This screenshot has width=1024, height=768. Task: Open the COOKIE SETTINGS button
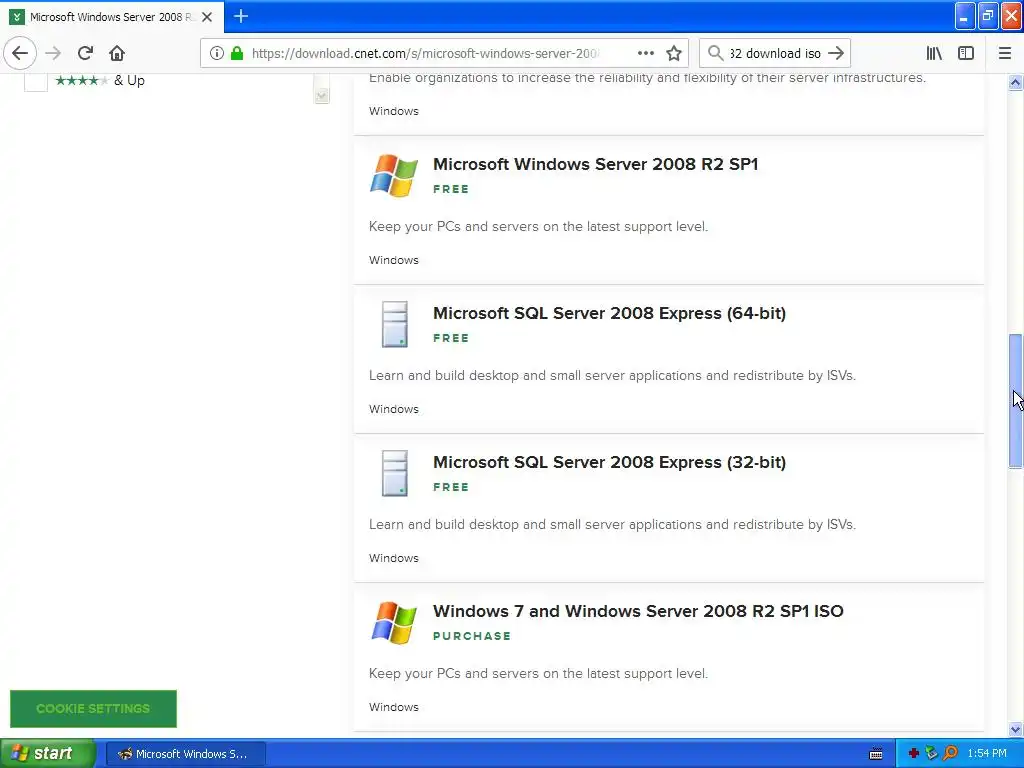click(x=93, y=709)
